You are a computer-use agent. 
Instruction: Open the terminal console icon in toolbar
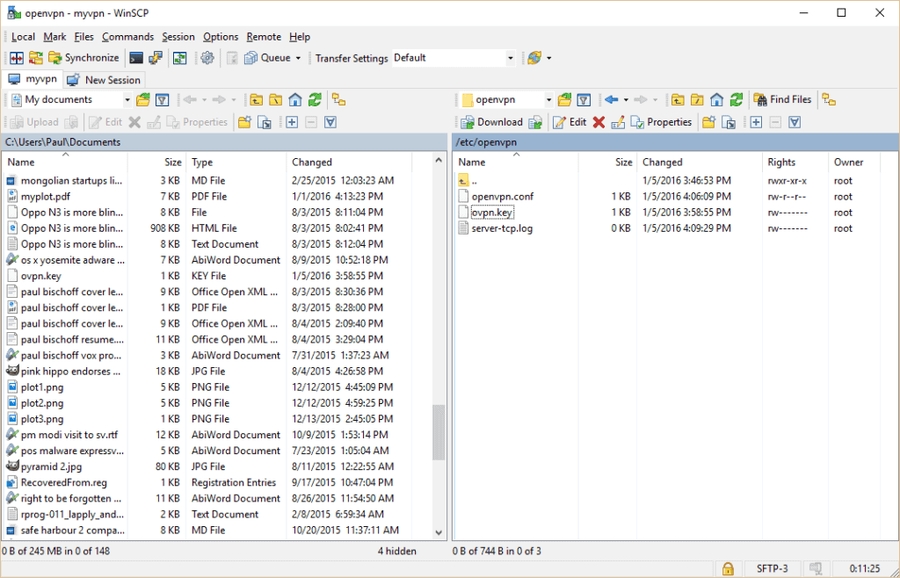(x=136, y=58)
